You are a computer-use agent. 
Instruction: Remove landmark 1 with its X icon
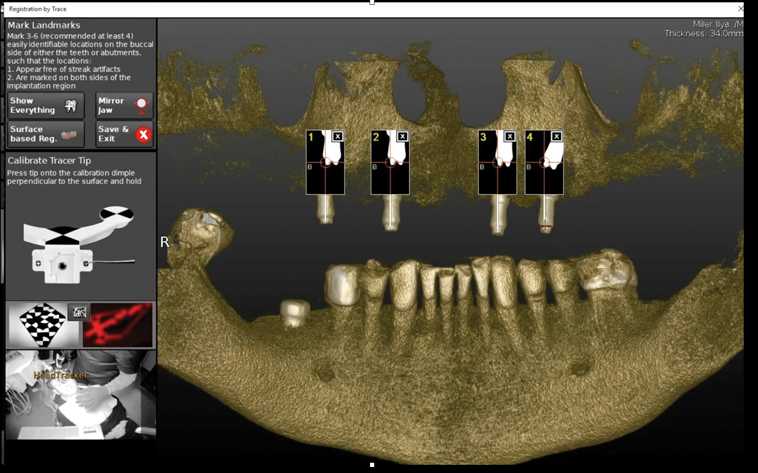(x=338, y=136)
